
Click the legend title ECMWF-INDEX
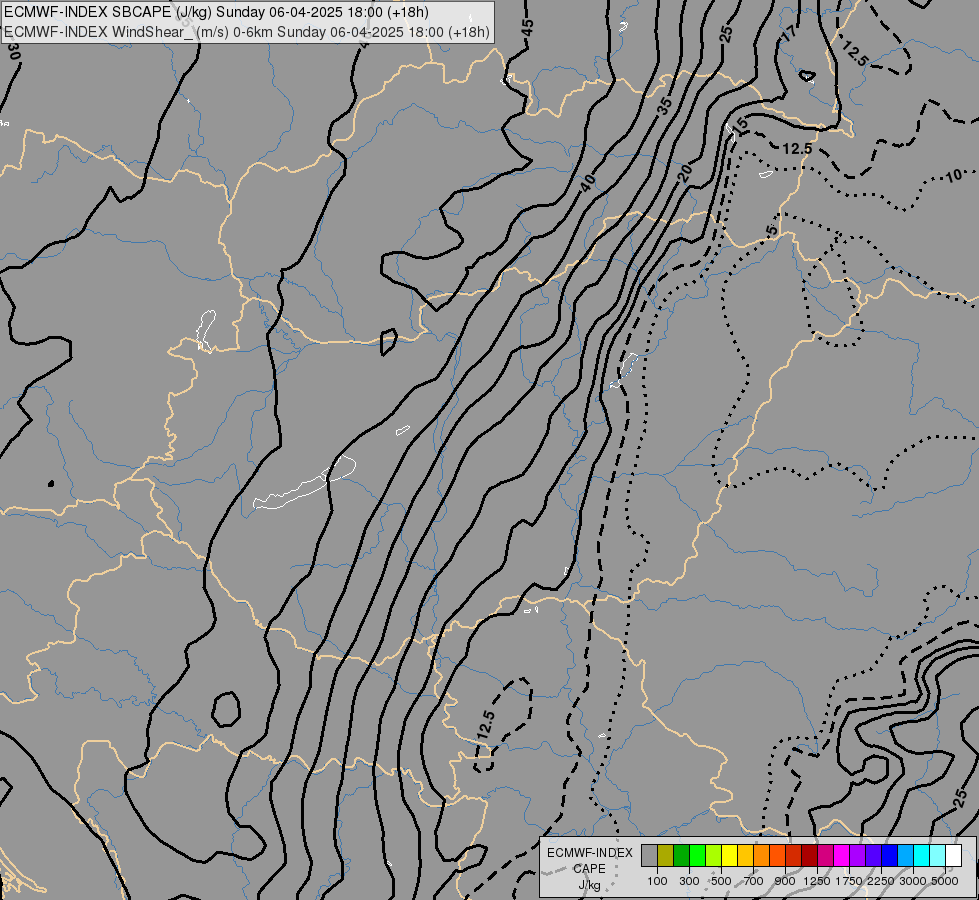tap(589, 853)
